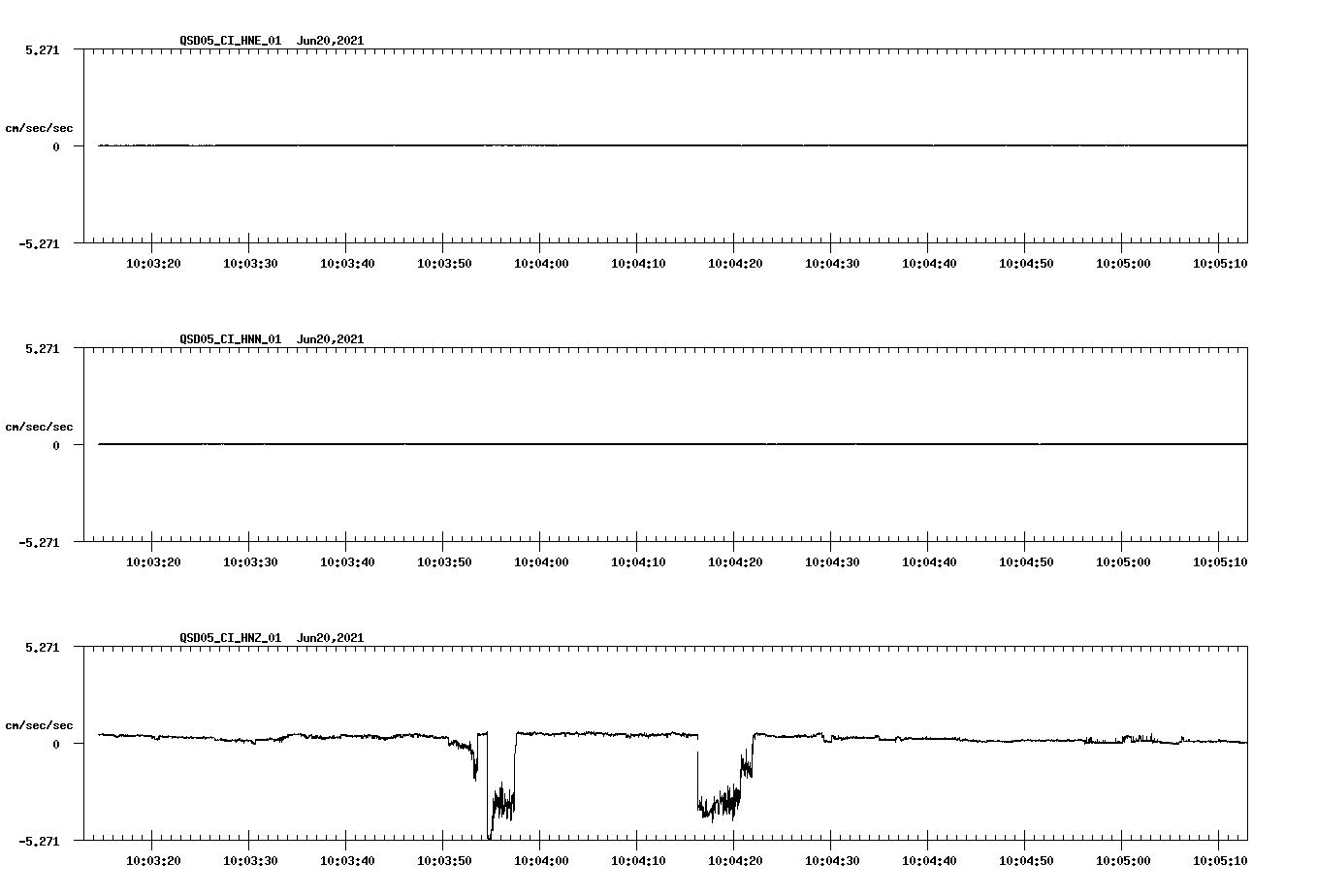Choose the 10:03:20 time label under the HNZ plot
1317x896 pixels.
pyautogui.click(x=153, y=861)
